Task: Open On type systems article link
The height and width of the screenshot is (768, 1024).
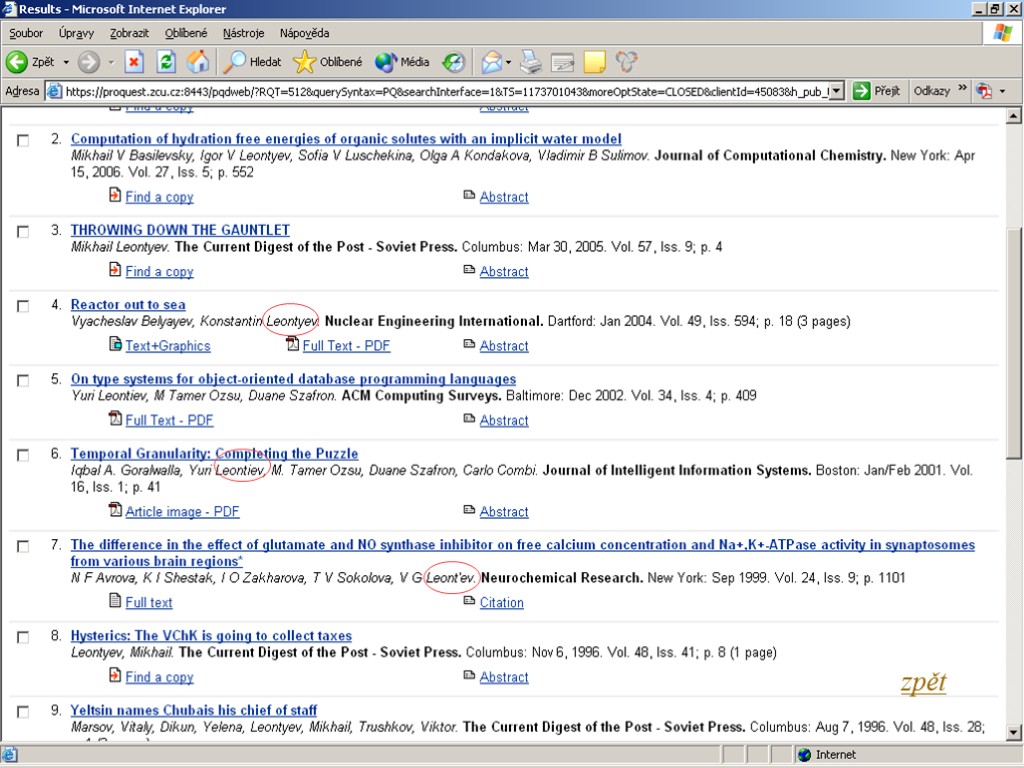Action: (293, 379)
